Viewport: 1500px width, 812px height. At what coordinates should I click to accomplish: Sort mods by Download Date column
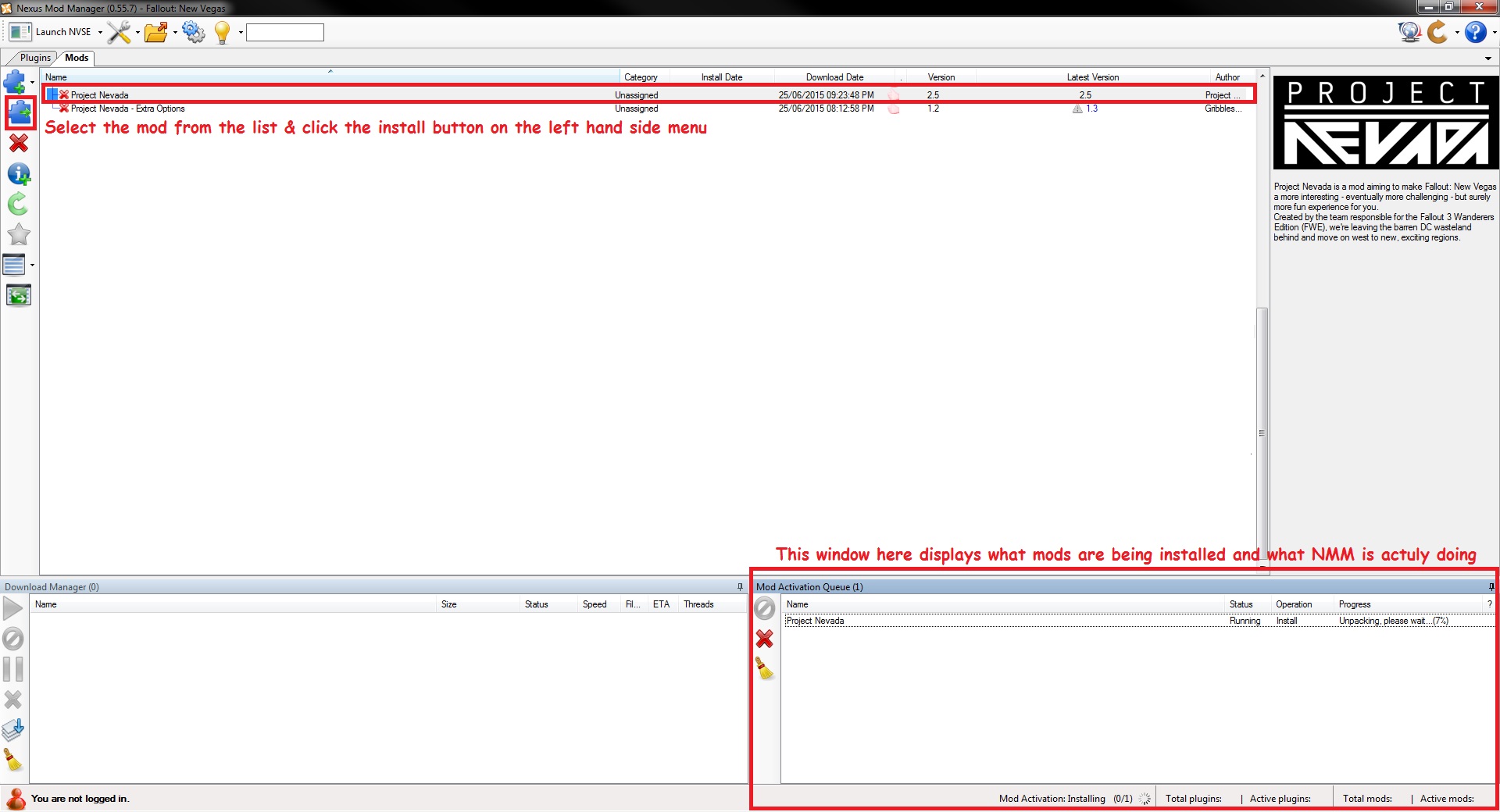click(x=835, y=77)
